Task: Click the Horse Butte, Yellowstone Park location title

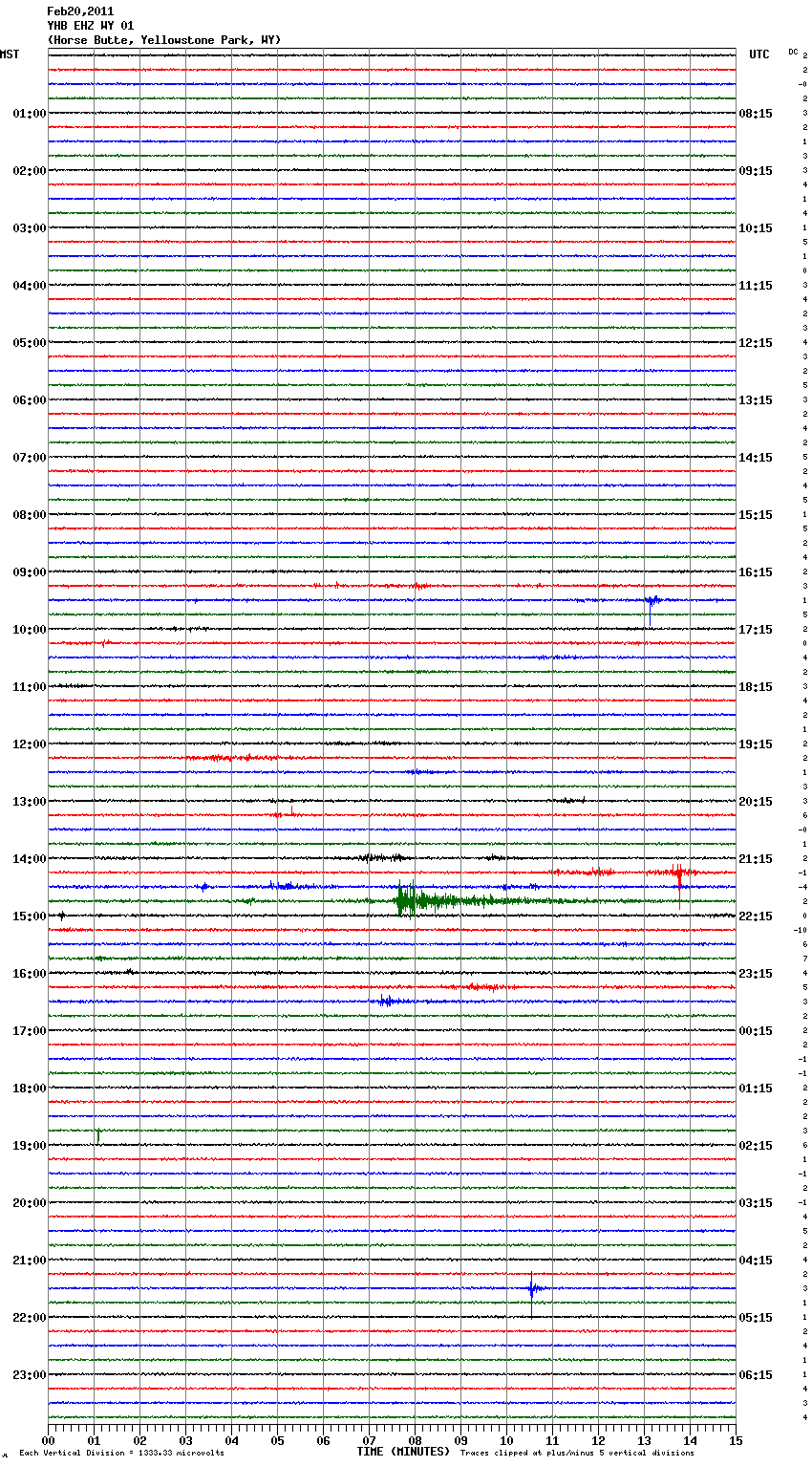Action: pos(164,40)
